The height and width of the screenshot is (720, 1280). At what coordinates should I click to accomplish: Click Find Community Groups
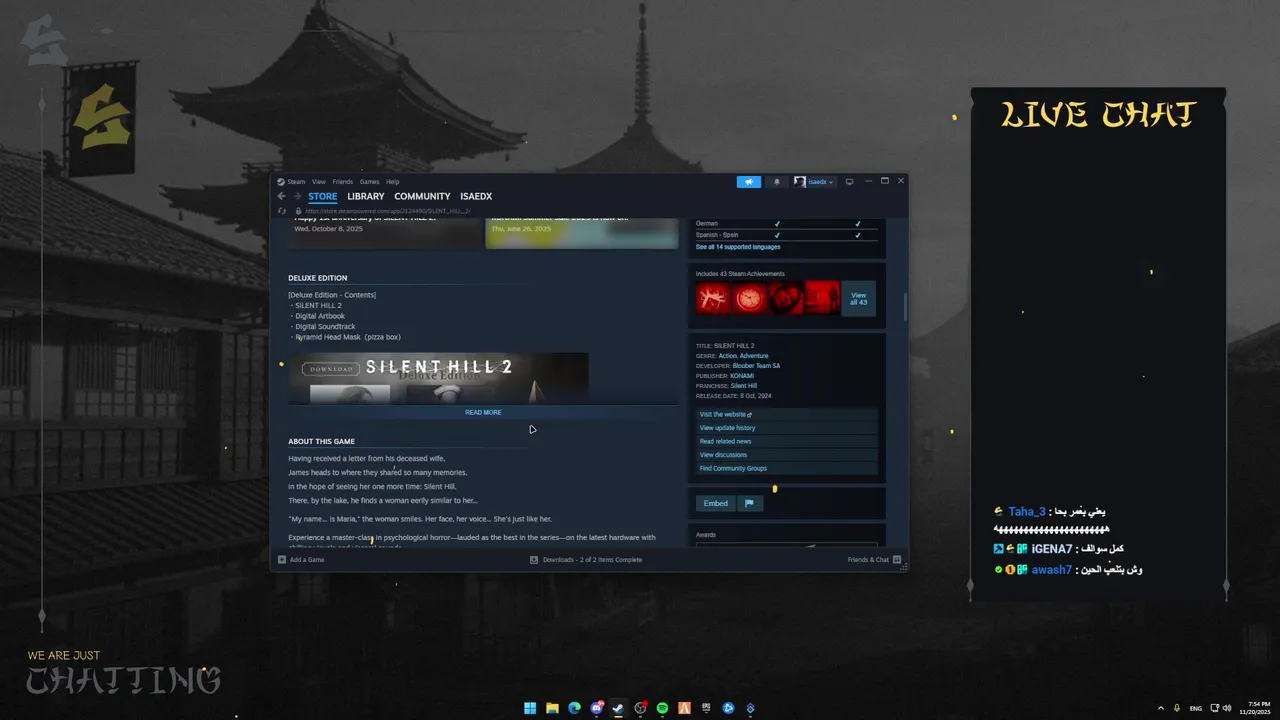787,468
